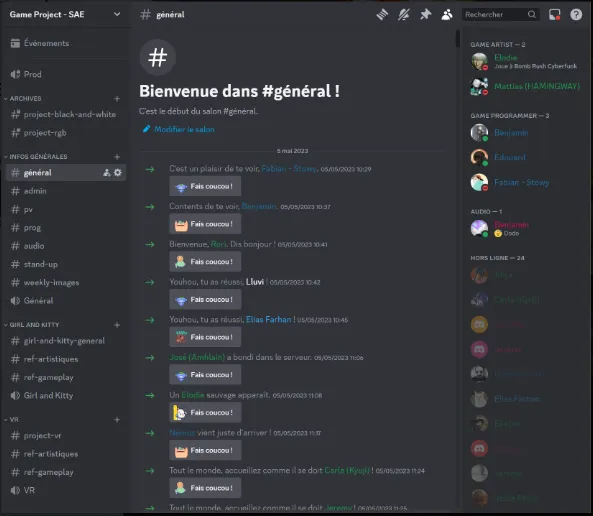Open project-rgb channel

[65, 133]
